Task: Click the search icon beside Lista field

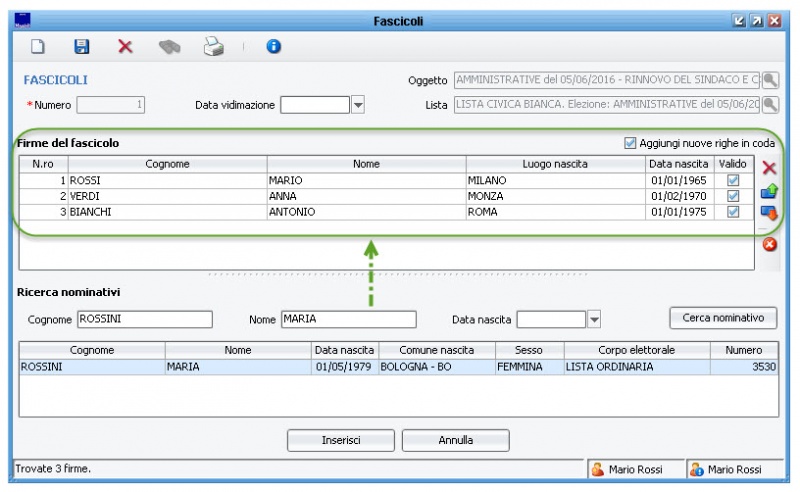Action: coord(770,104)
